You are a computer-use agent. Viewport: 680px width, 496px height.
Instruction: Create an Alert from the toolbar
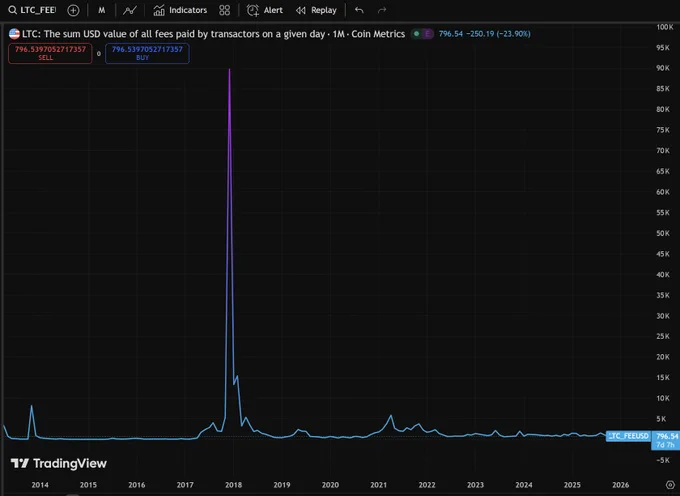(x=265, y=10)
